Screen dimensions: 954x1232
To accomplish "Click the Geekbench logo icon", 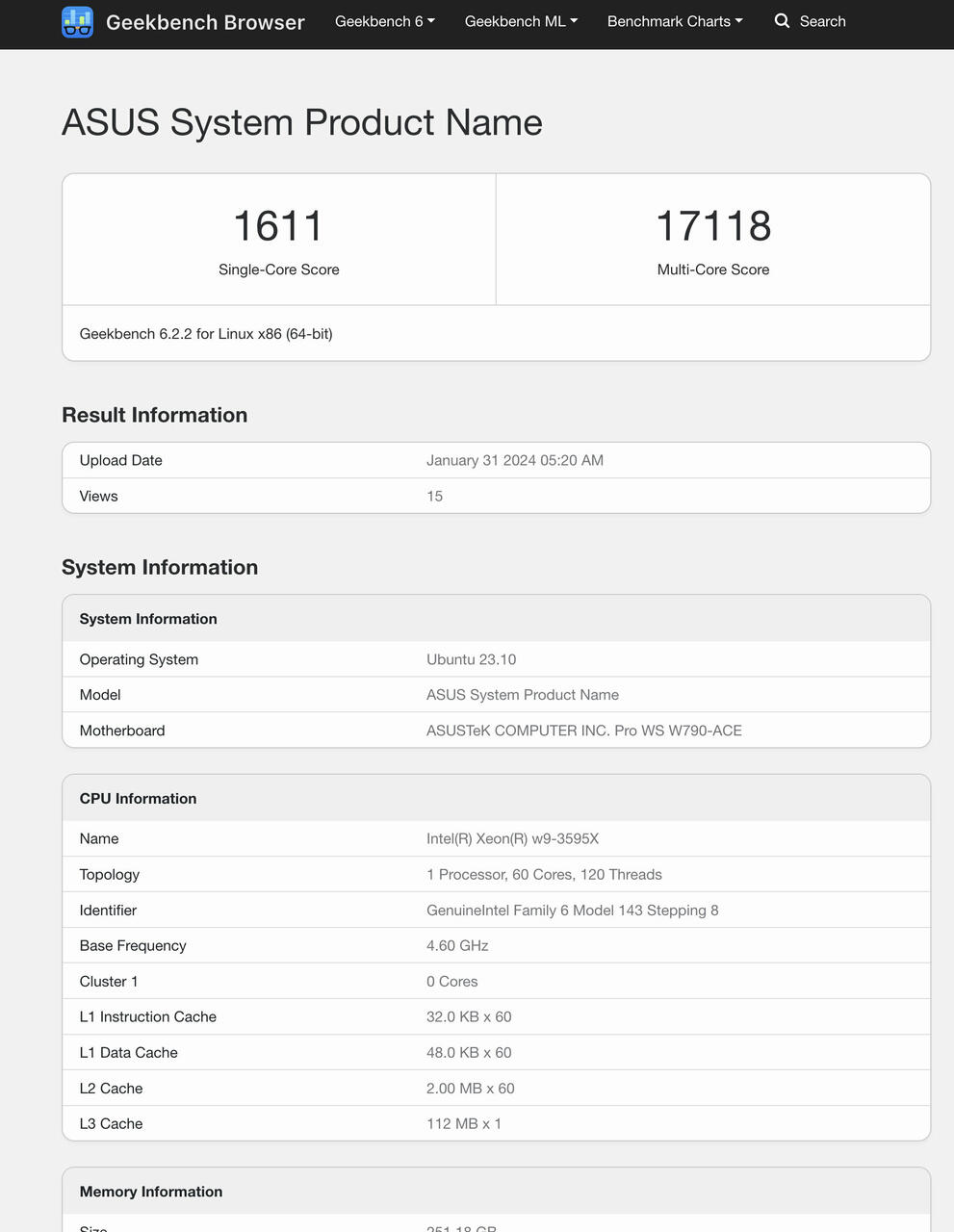I will (x=77, y=21).
